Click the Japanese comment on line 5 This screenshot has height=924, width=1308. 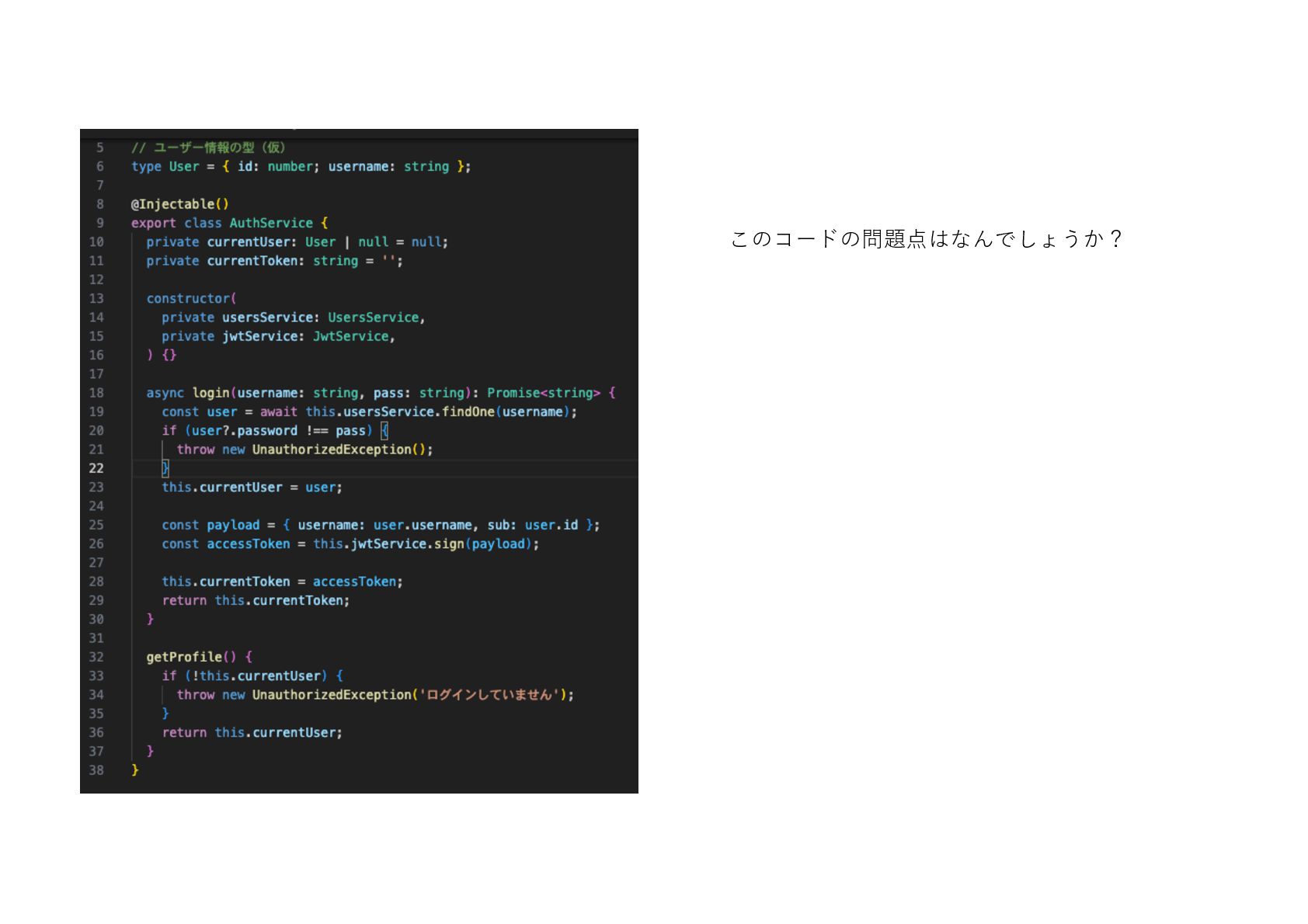coord(208,148)
